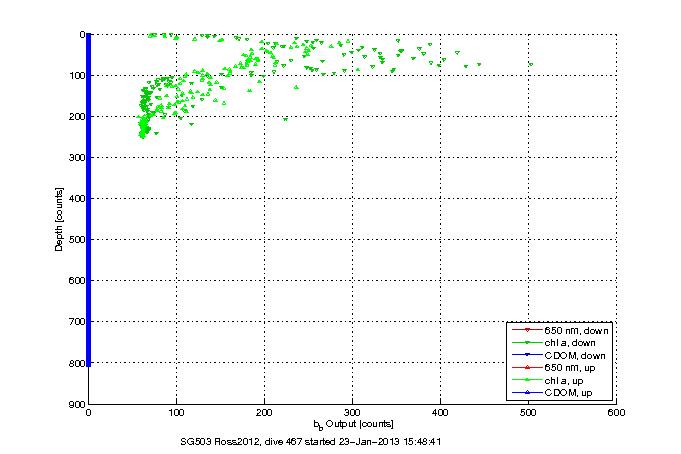Image resolution: width=681 pixels, height=454 pixels.
Task: Click the lone green marker just below 200 depth
Action: (x=285, y=119)
